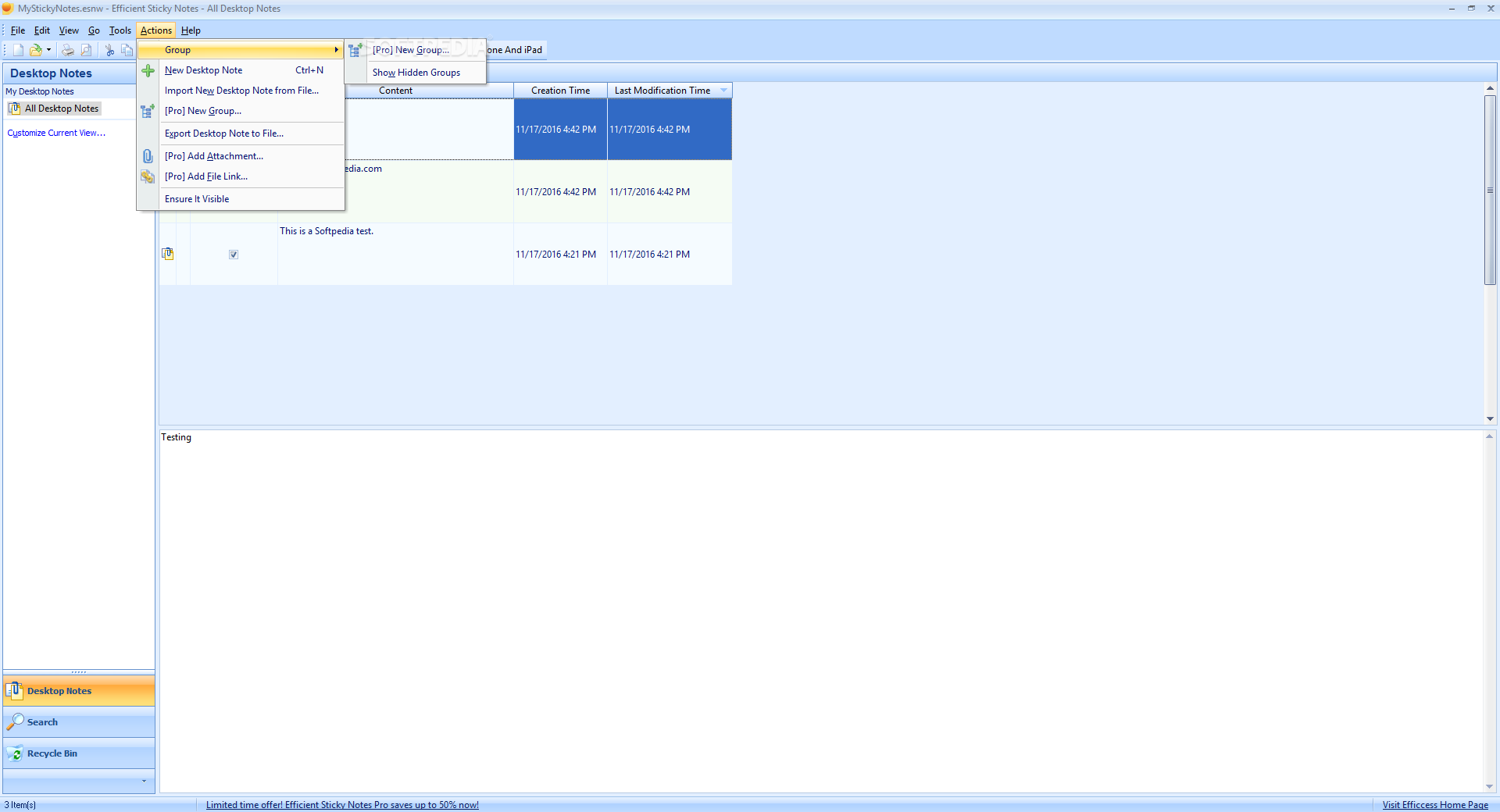Screen dimensions: 1500x812
Task: Click the Print Preview toolbar icon
Action: [x=86, y=50]
